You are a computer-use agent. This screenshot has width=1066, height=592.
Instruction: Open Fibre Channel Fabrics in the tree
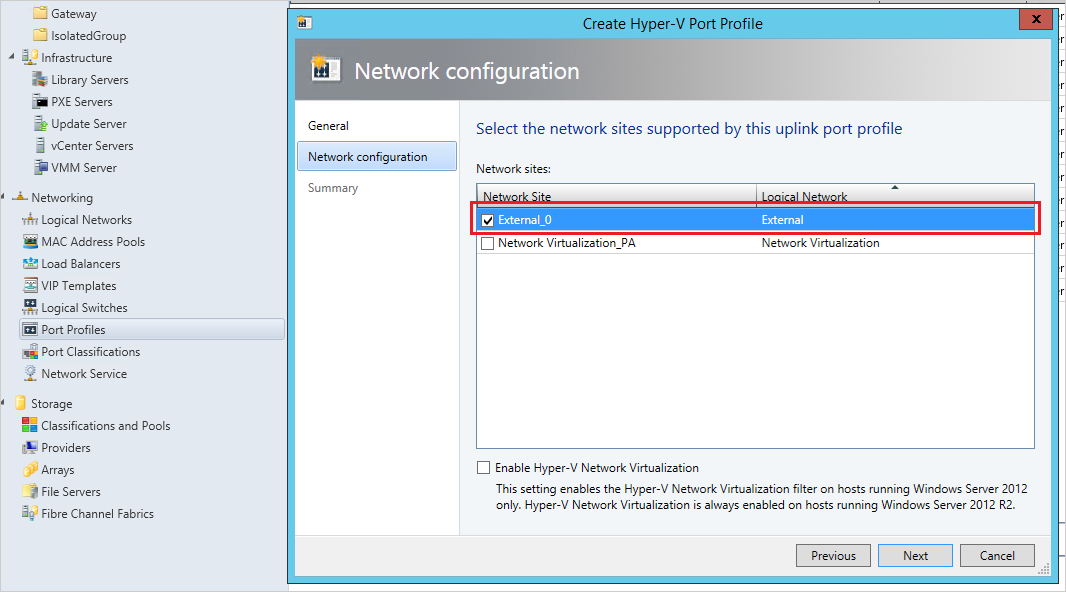point(97,513)
